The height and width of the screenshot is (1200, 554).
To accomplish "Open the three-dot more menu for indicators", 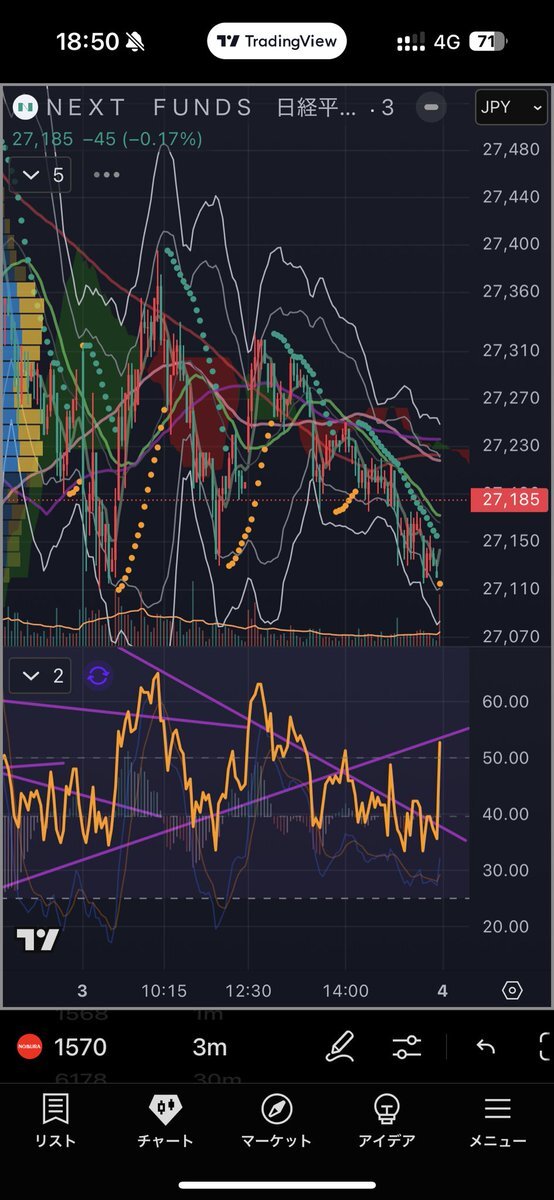I will (106, 175).
